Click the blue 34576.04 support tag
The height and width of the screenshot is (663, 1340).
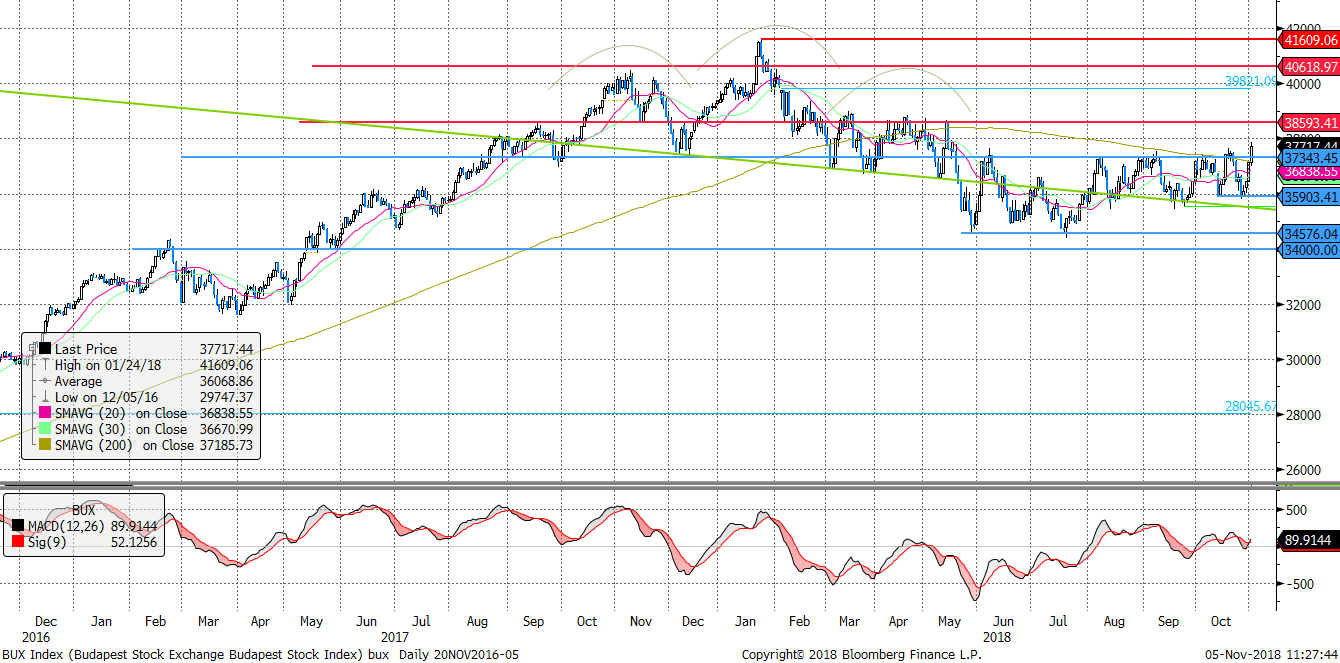tap(1310, 233)
